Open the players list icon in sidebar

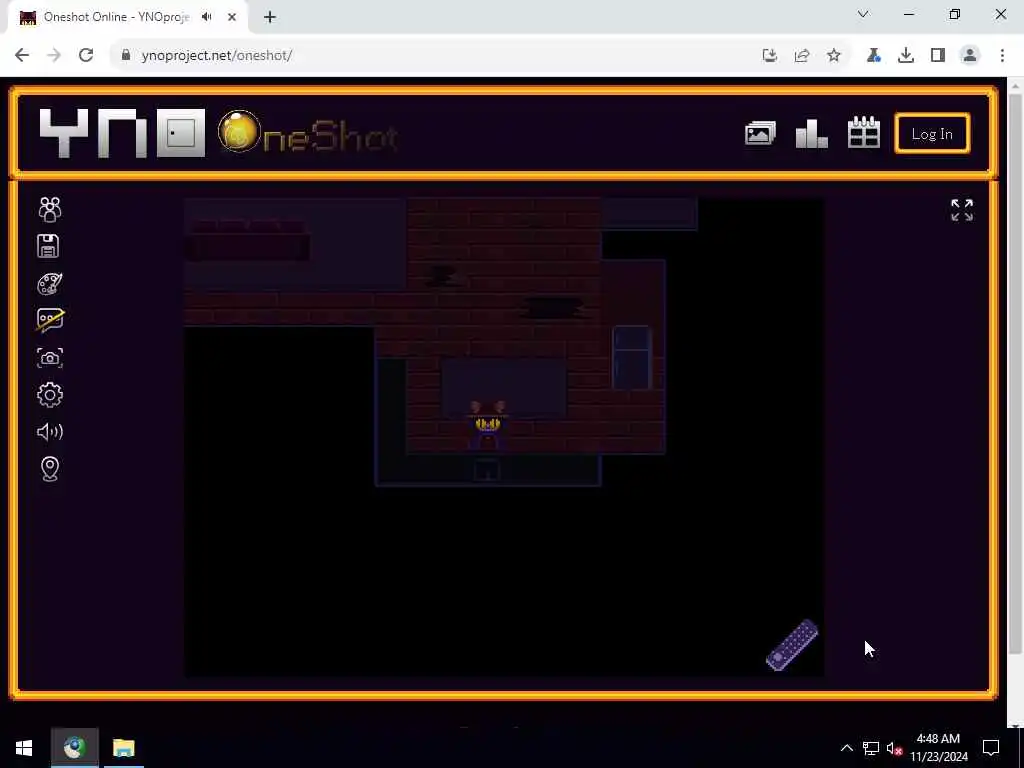tap(50, 209)
